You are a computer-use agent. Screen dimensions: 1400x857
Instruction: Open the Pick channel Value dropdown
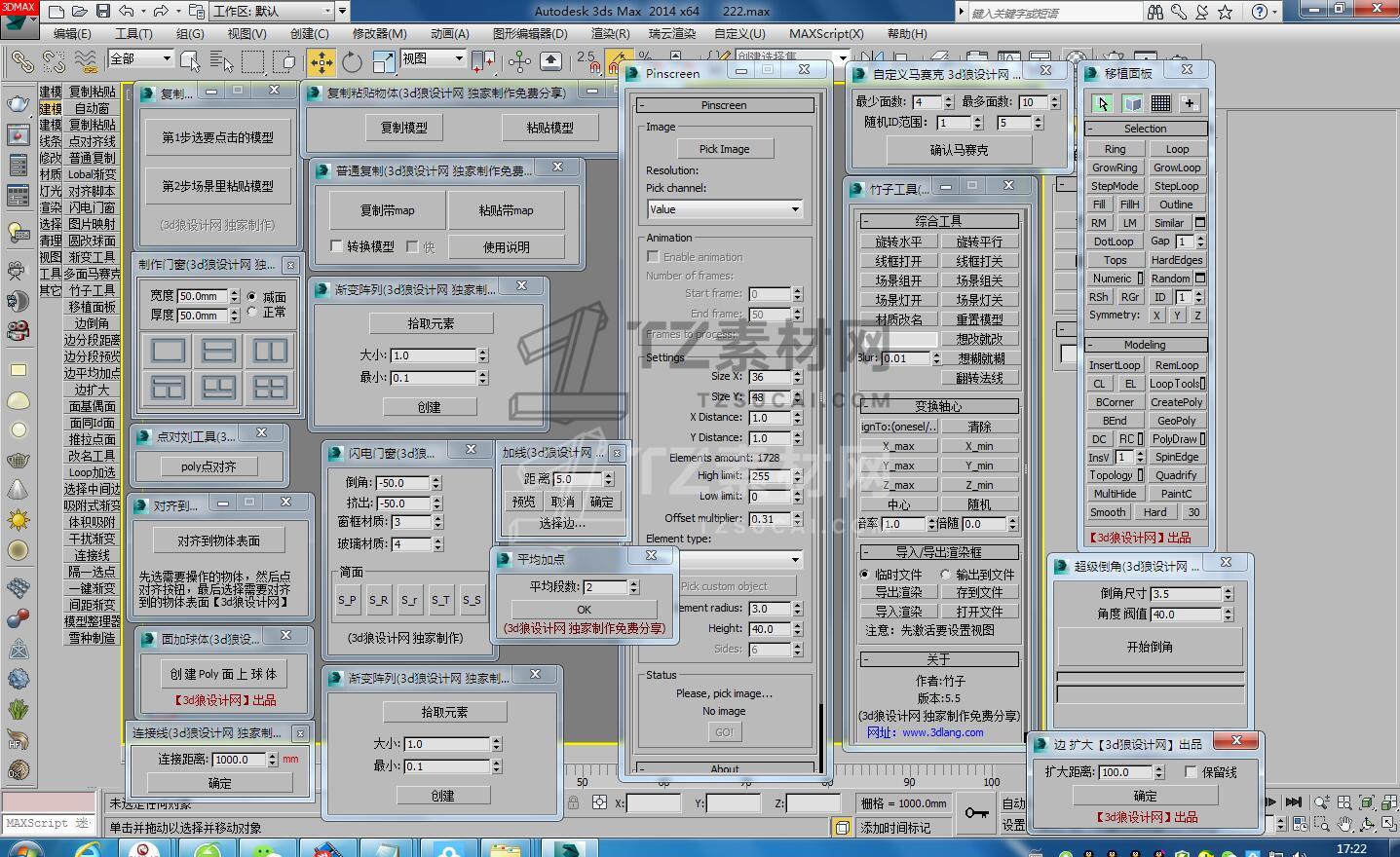point(724,209)
